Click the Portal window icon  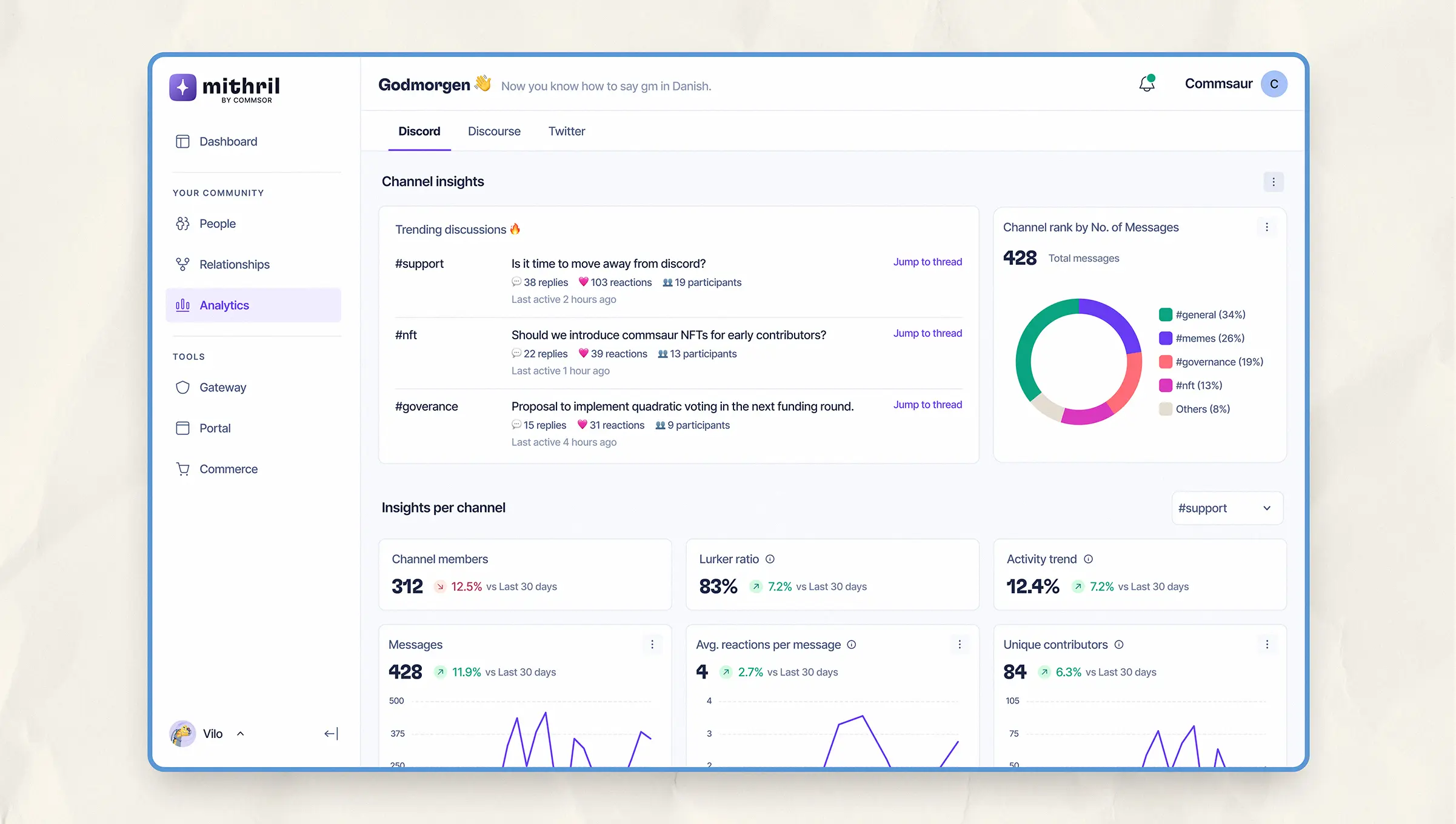pos(182,428)
